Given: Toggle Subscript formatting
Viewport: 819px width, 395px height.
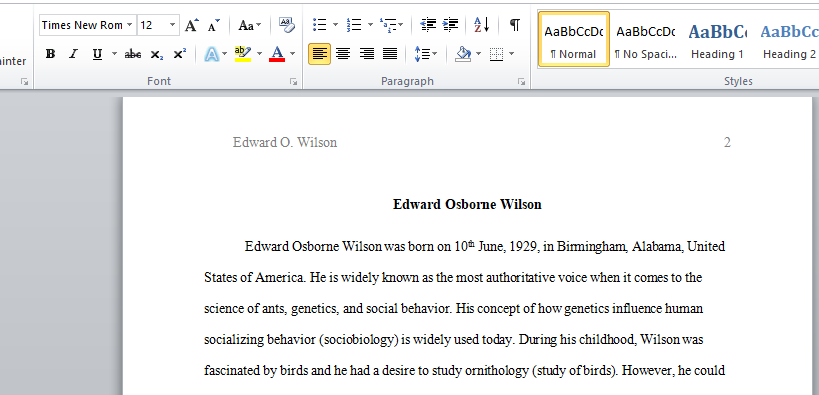Looking at the screenshot, I should tap(156, 53).
